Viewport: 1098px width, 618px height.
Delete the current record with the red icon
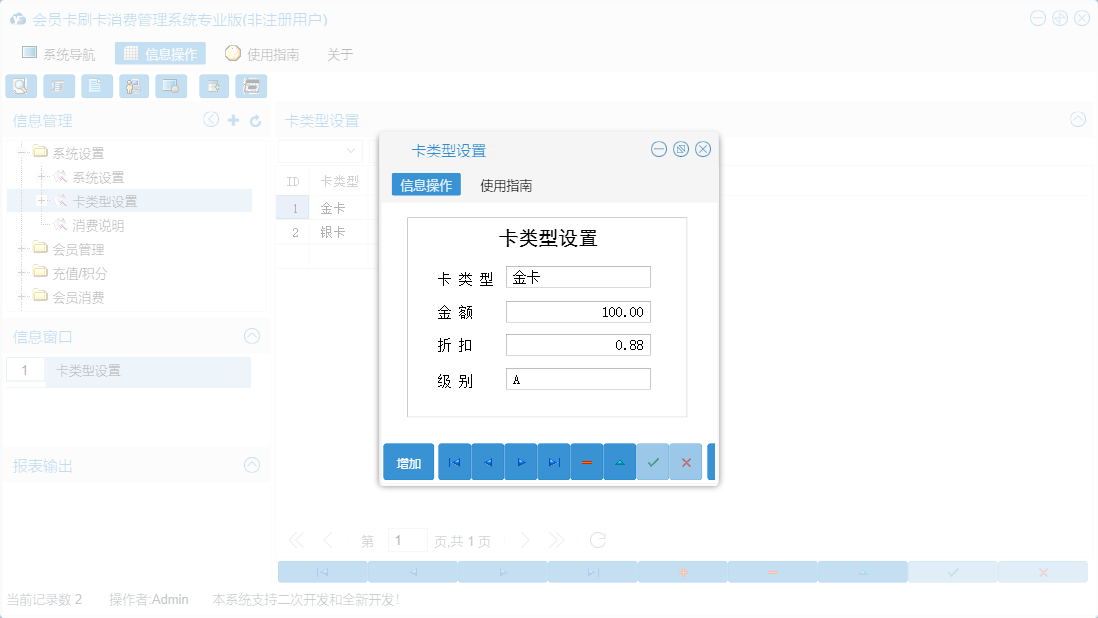pyautogui.click(x=587, y=461)
